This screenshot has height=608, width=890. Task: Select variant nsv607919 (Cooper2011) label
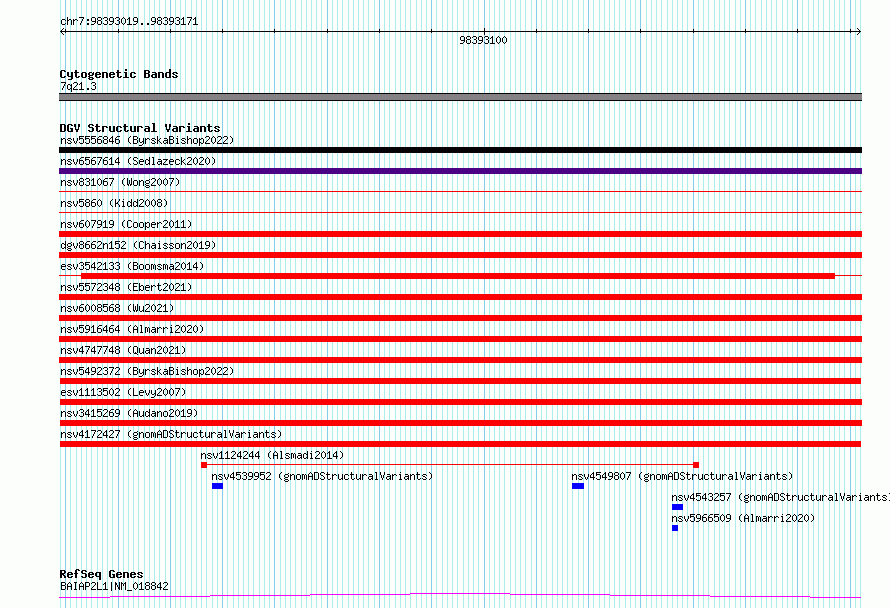tap(126, 224)
